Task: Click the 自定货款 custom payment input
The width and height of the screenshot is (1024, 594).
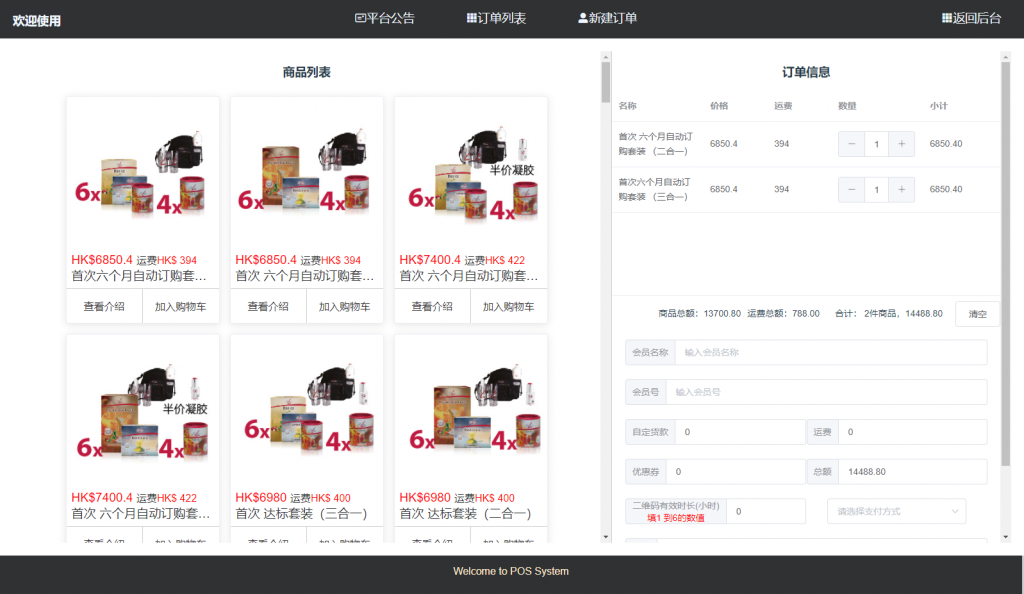Action: click(740, 432)
